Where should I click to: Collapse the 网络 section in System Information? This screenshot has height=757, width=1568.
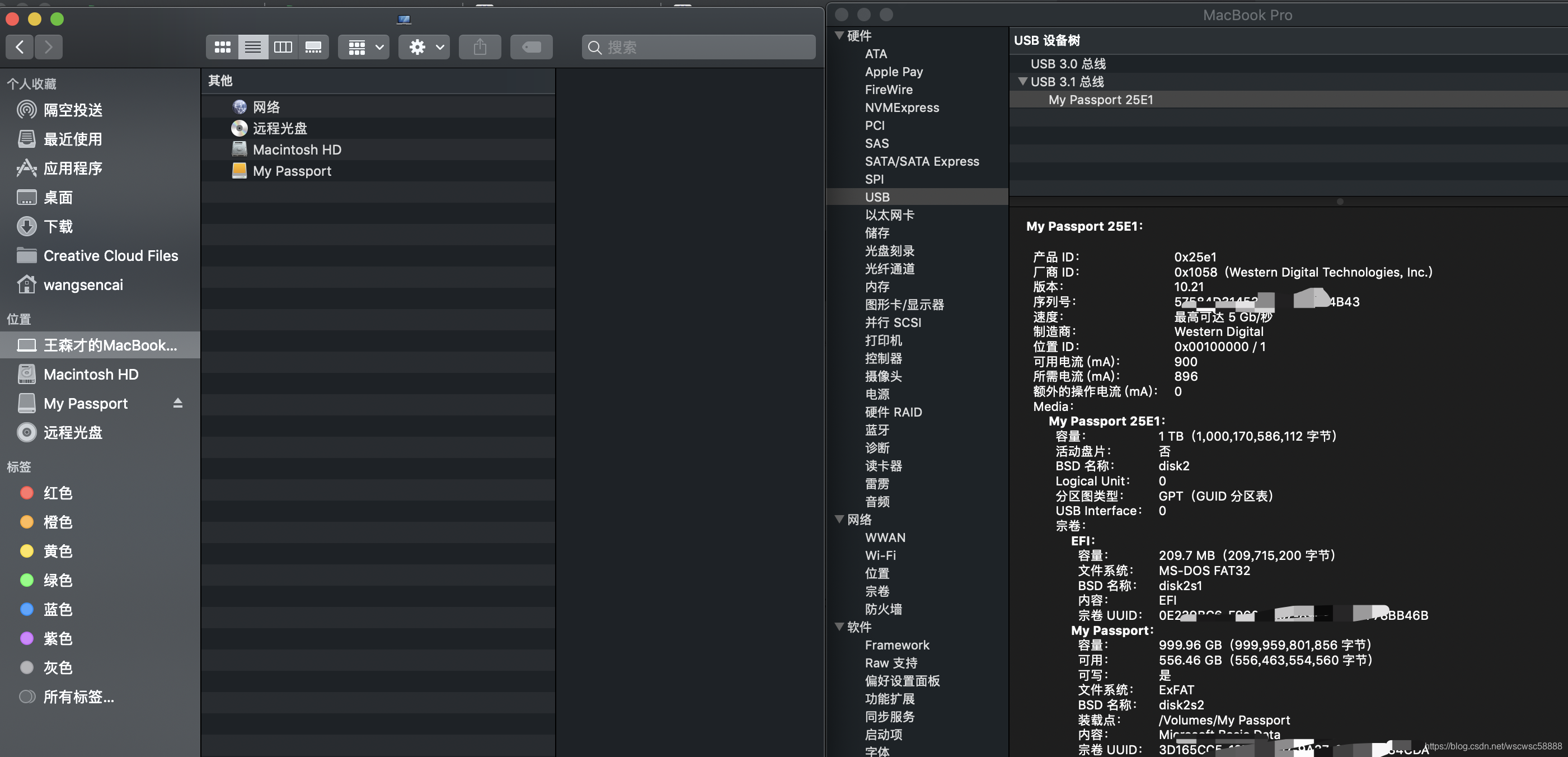click(x=839, y=520)
